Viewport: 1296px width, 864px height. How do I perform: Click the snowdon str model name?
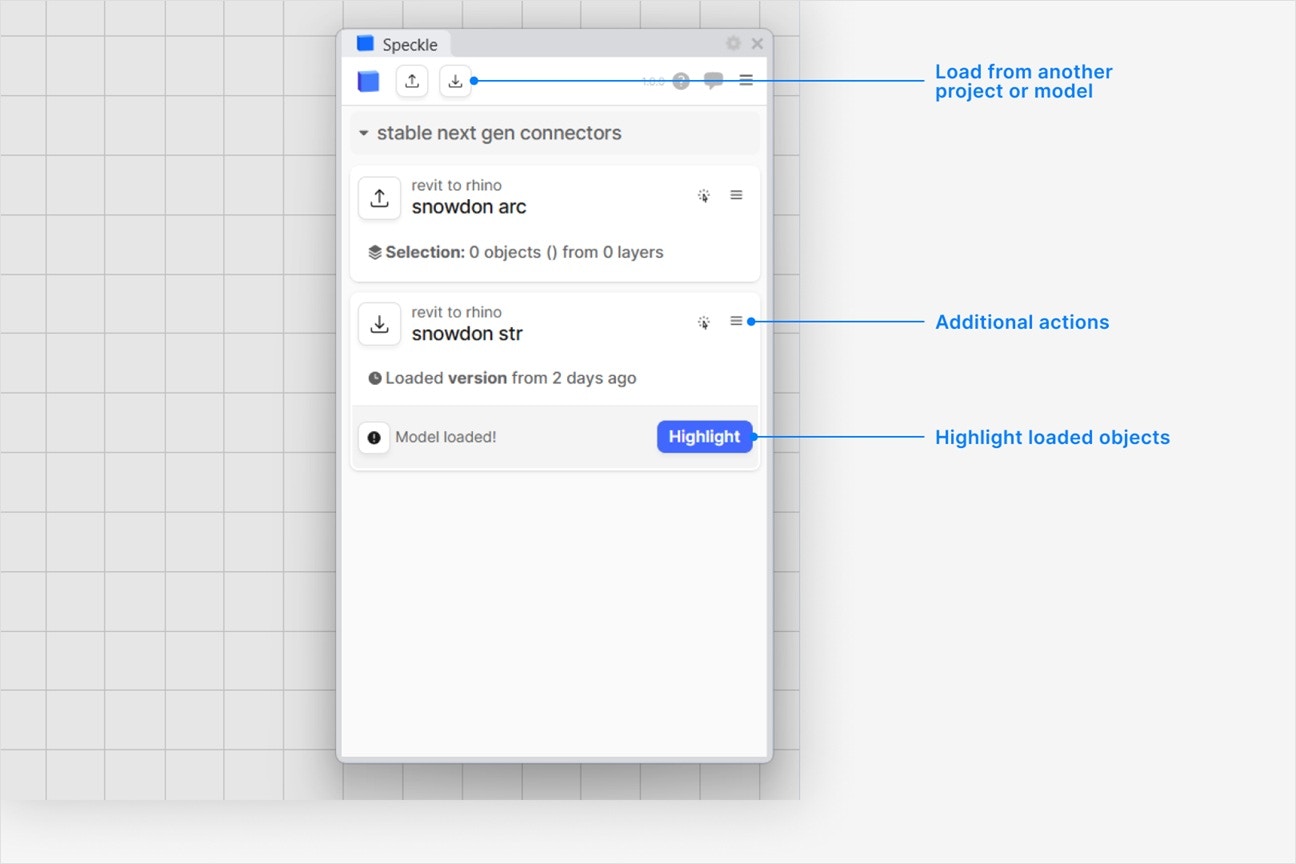tap(467, 333)
